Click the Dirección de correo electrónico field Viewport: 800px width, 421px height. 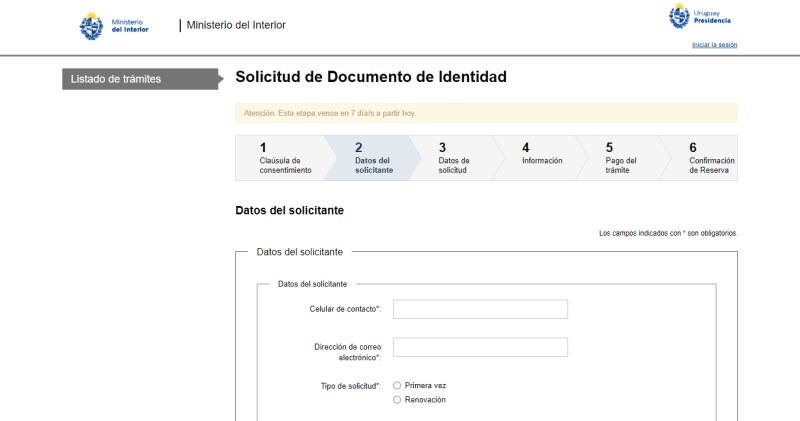coord(480,347)
